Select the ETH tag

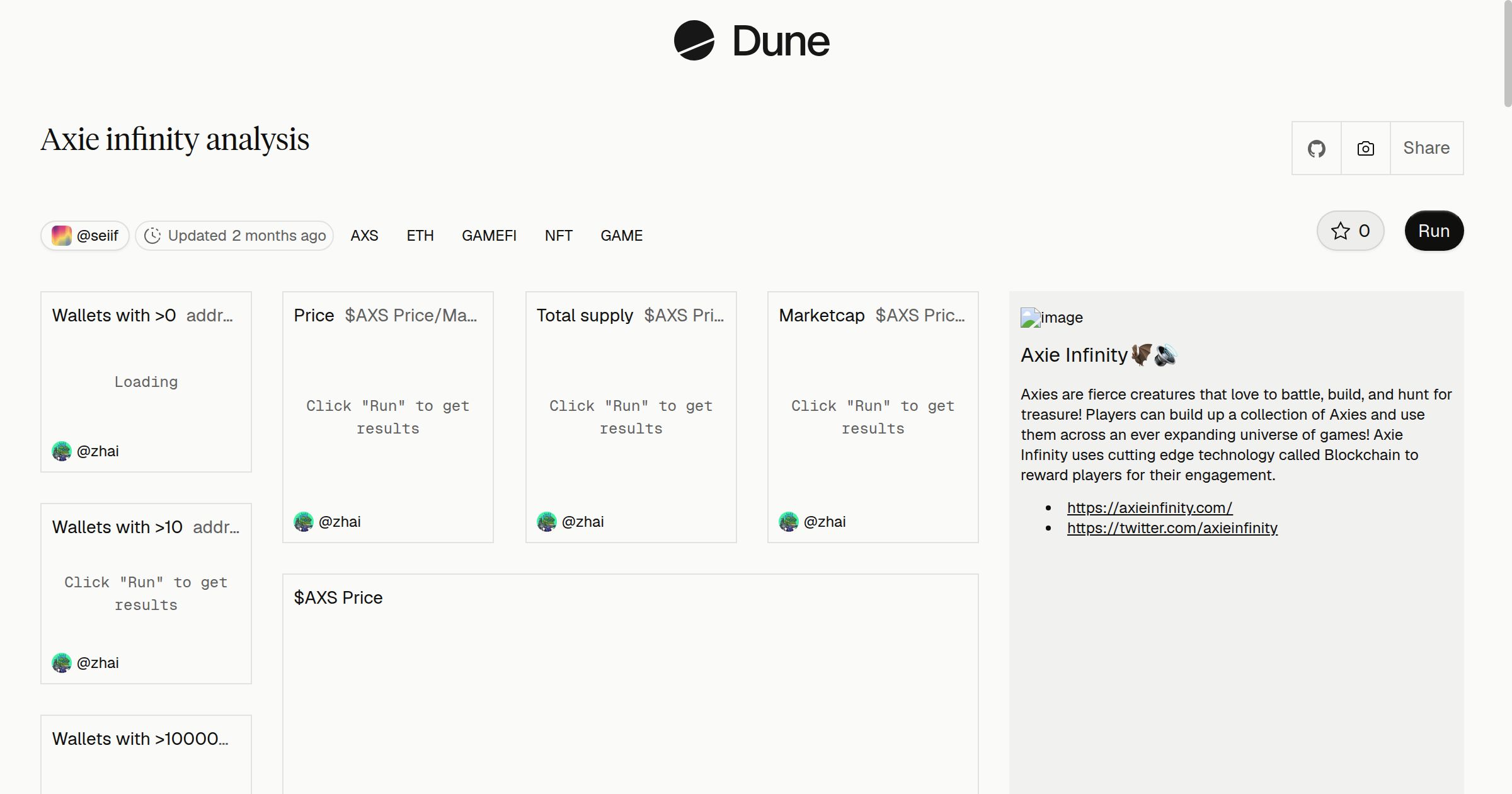420,236
